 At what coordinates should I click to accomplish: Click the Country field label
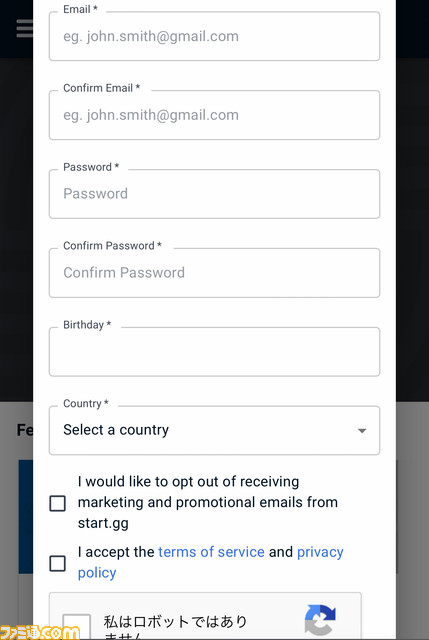86,403
